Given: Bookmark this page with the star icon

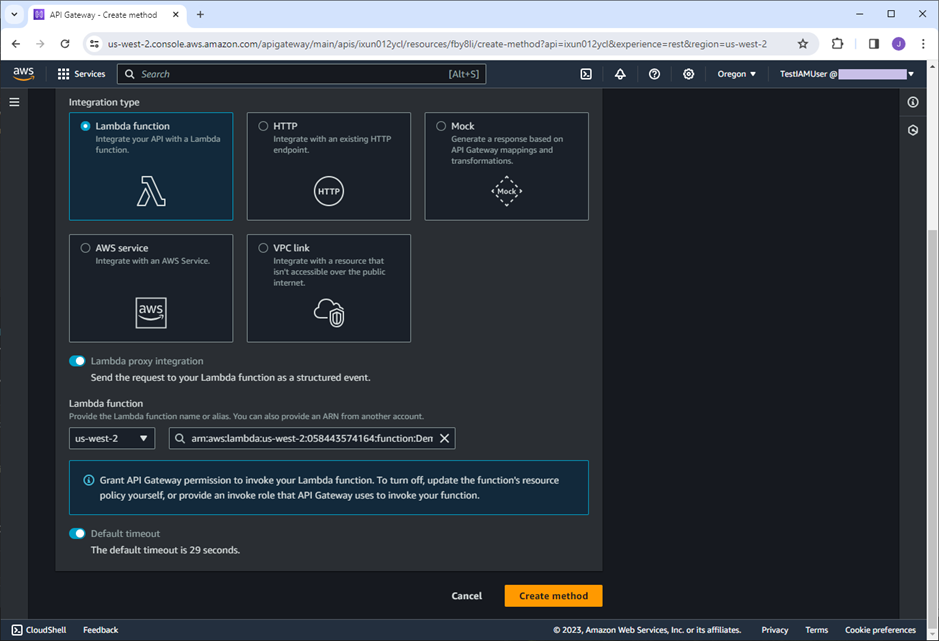Looking at the screenshot, I should (802, 44).
